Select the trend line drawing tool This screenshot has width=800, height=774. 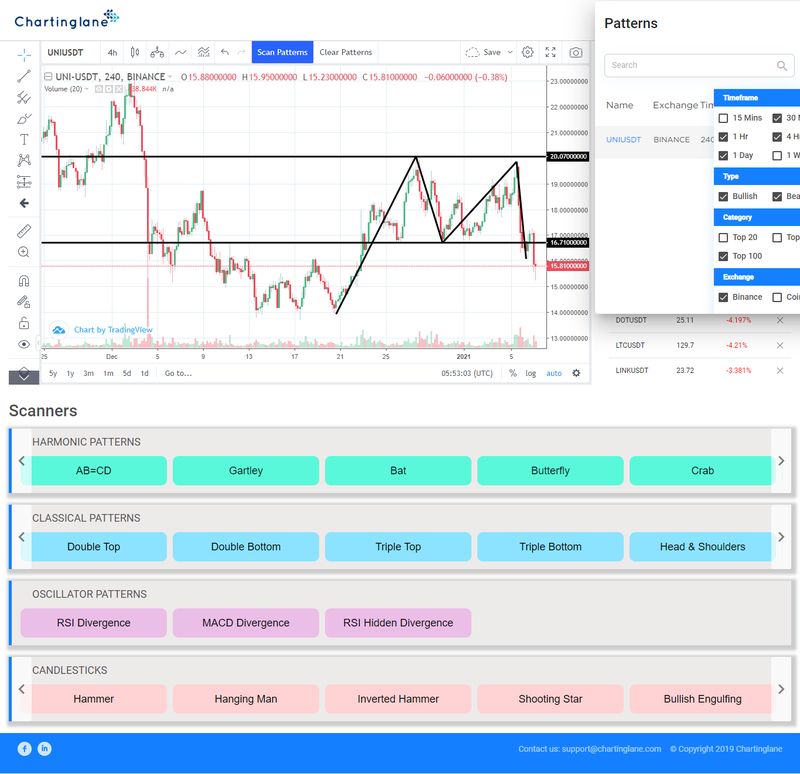24,76
